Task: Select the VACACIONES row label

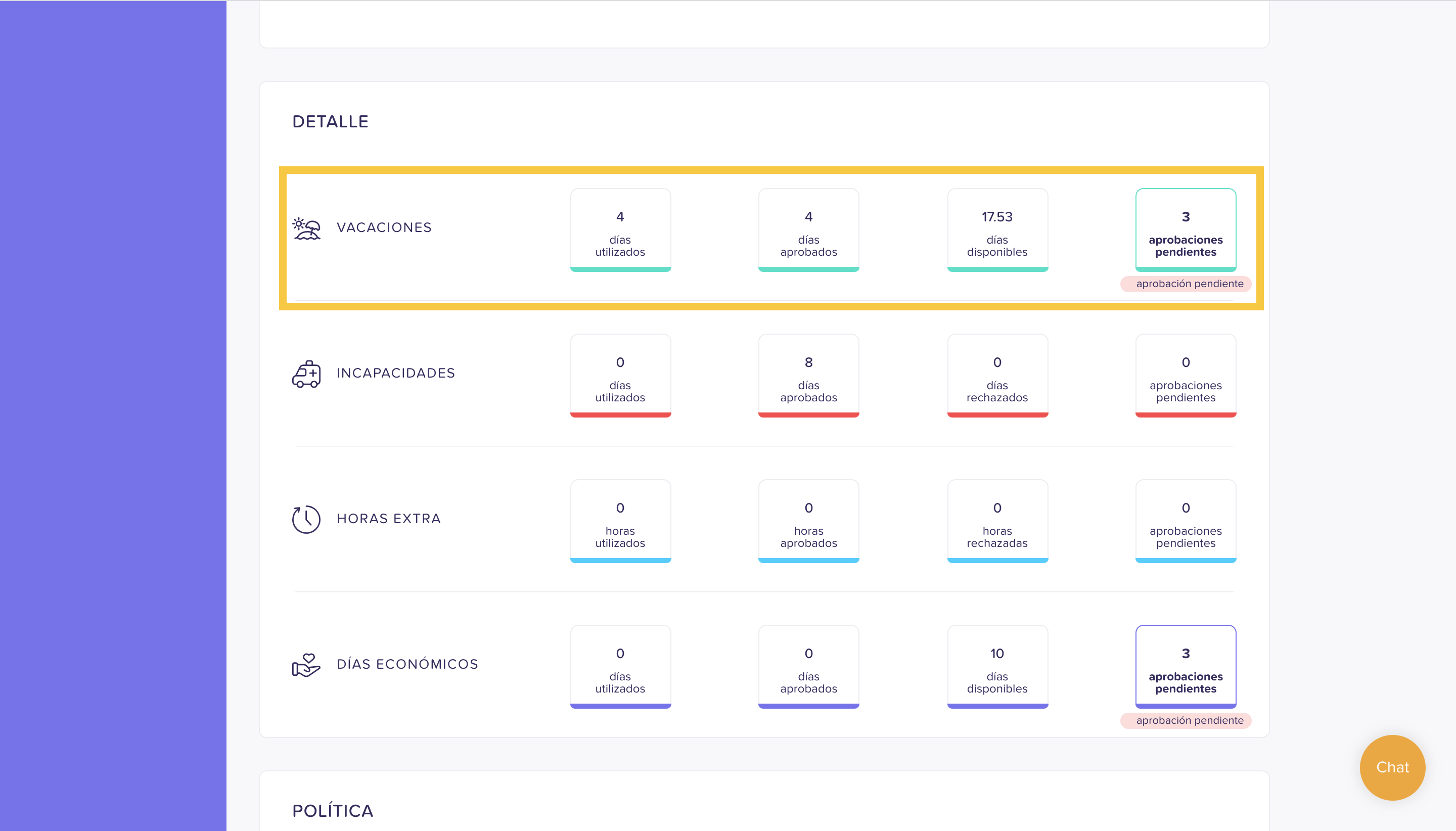Action: pyautogui.click(x=384, y=227)
